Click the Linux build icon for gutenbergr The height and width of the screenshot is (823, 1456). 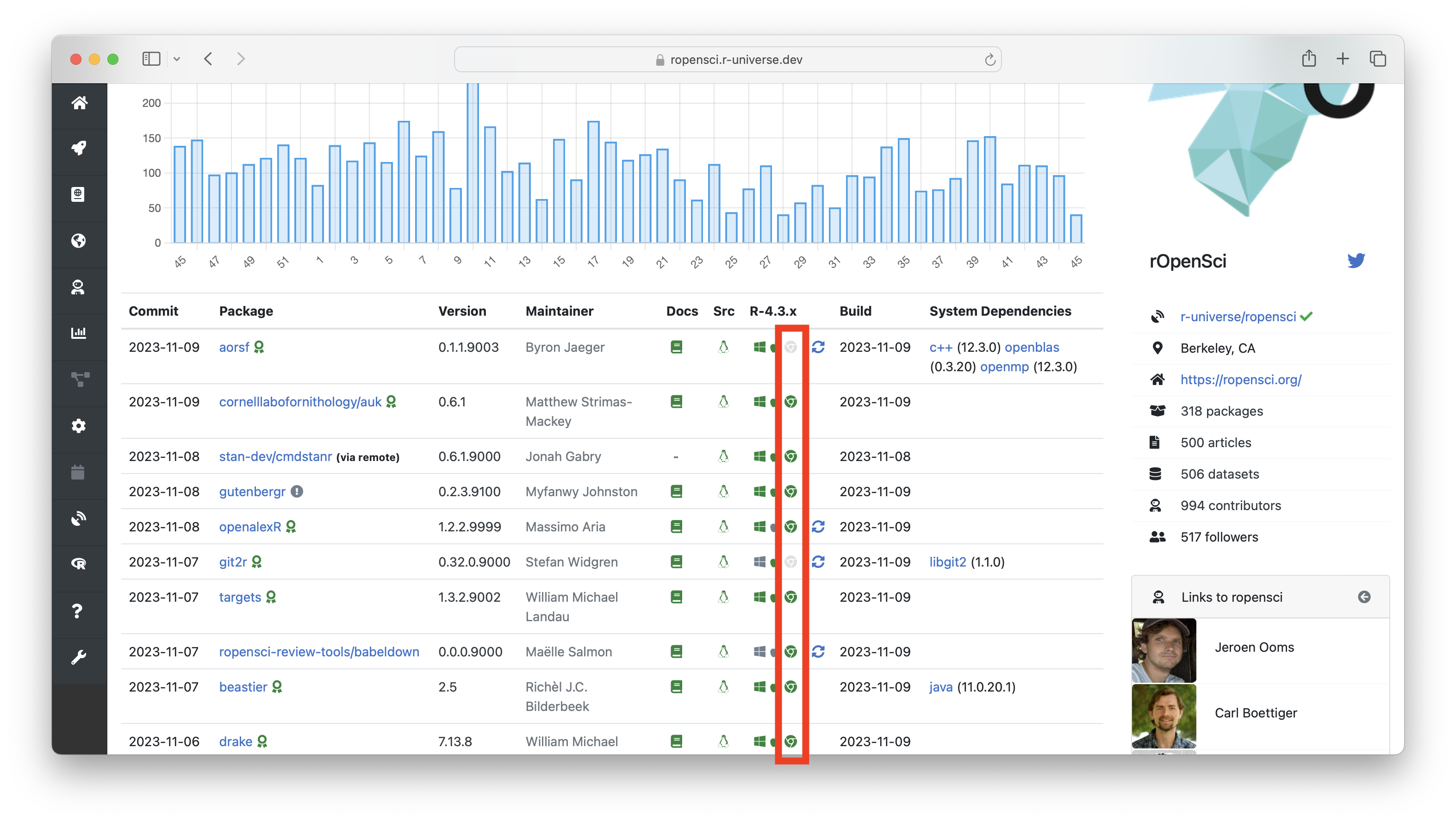tap(723, 491)
